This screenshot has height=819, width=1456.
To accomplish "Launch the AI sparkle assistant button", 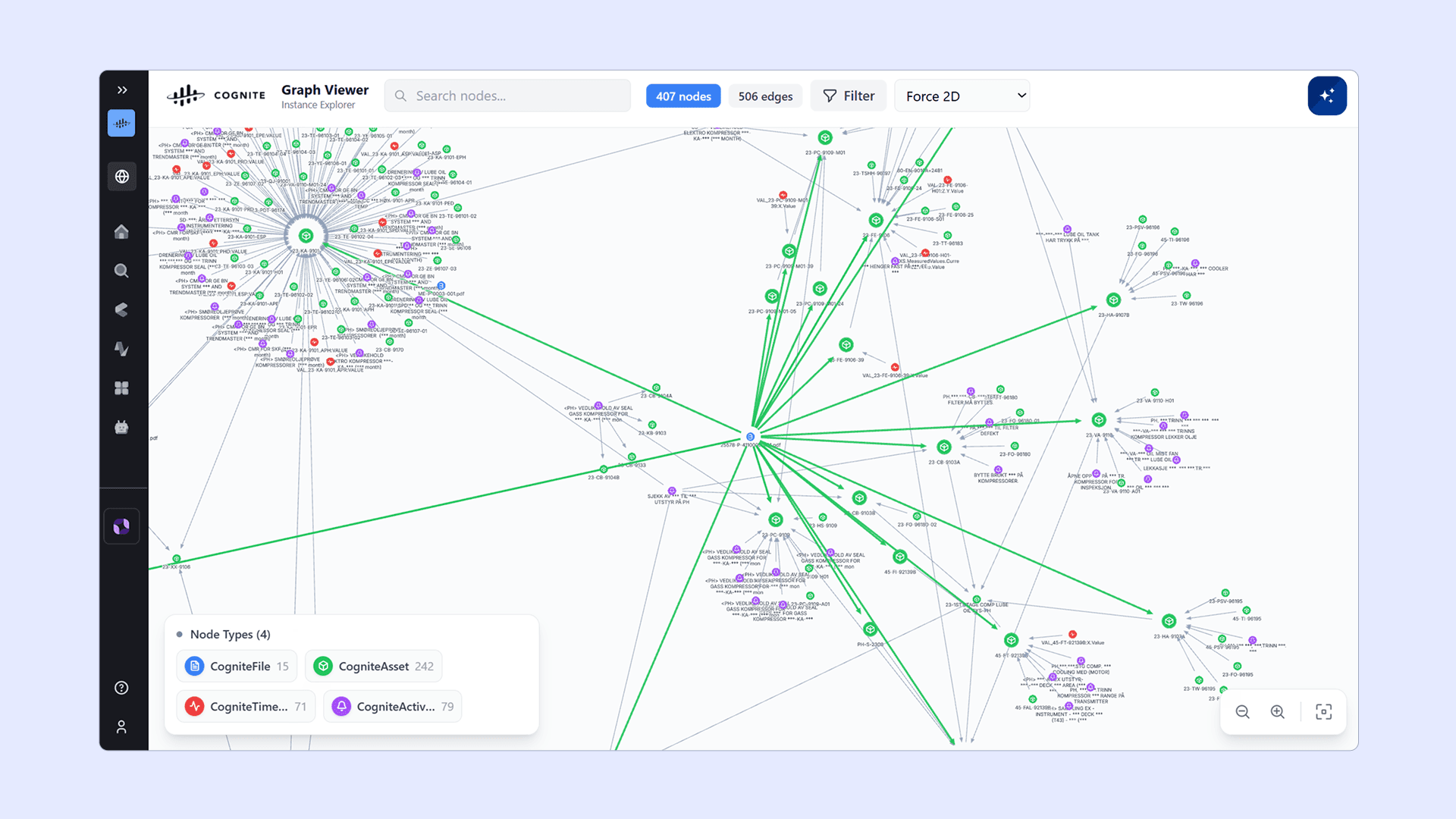I will click(1327, 96).
